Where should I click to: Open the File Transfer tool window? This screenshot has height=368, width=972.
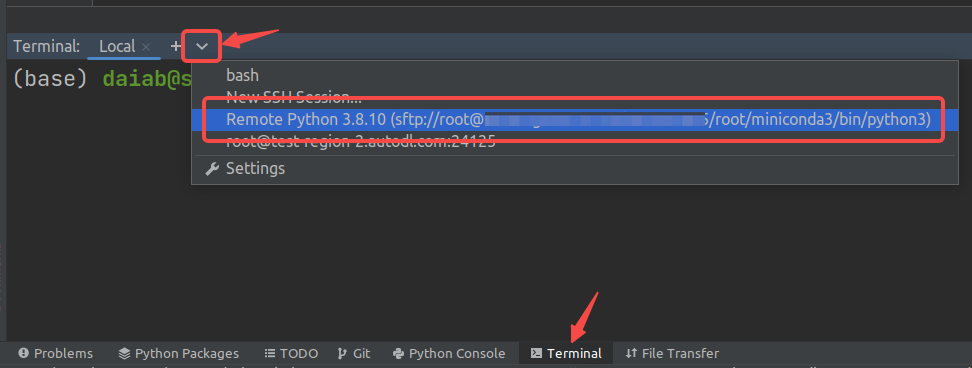click(673, 353)
